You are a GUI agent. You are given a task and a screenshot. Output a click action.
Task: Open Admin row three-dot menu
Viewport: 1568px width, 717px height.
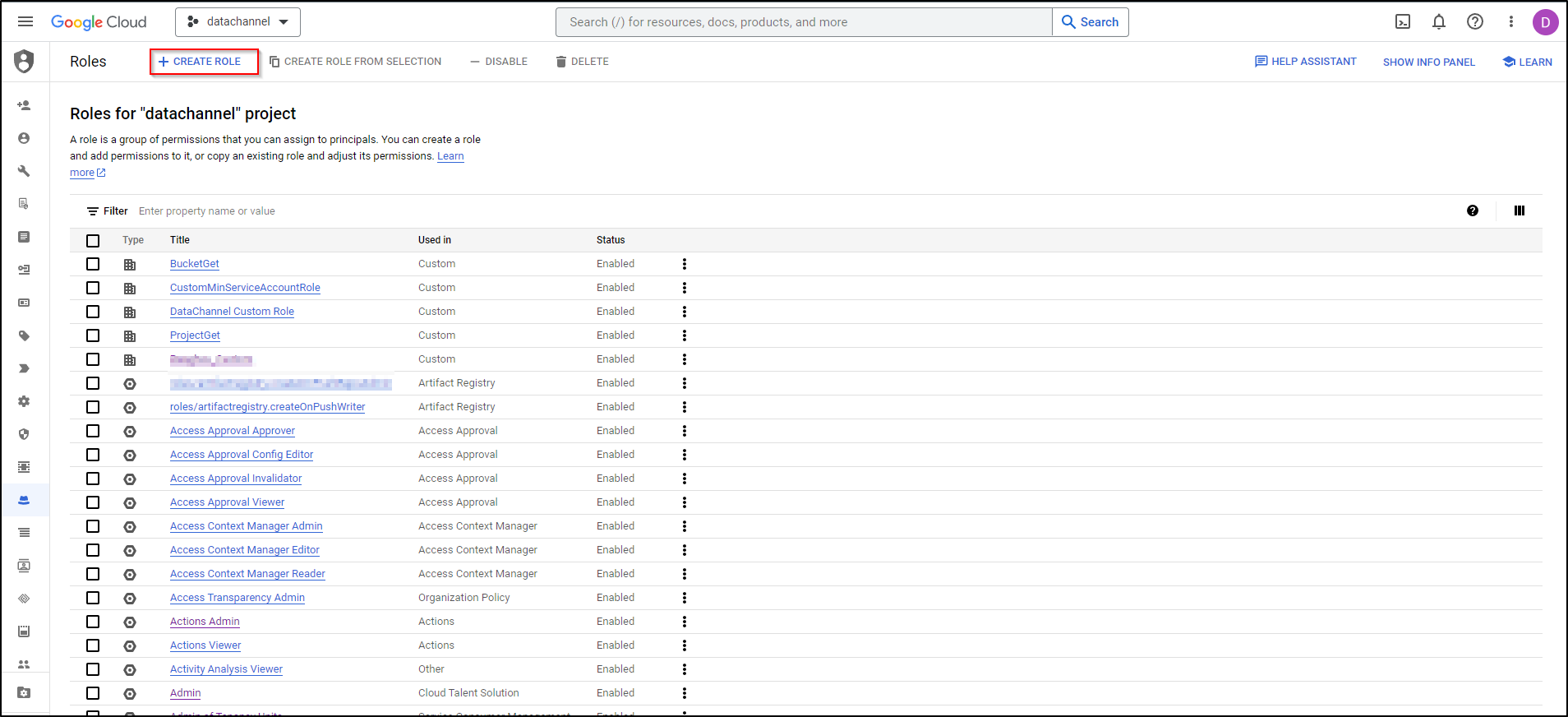685,693
